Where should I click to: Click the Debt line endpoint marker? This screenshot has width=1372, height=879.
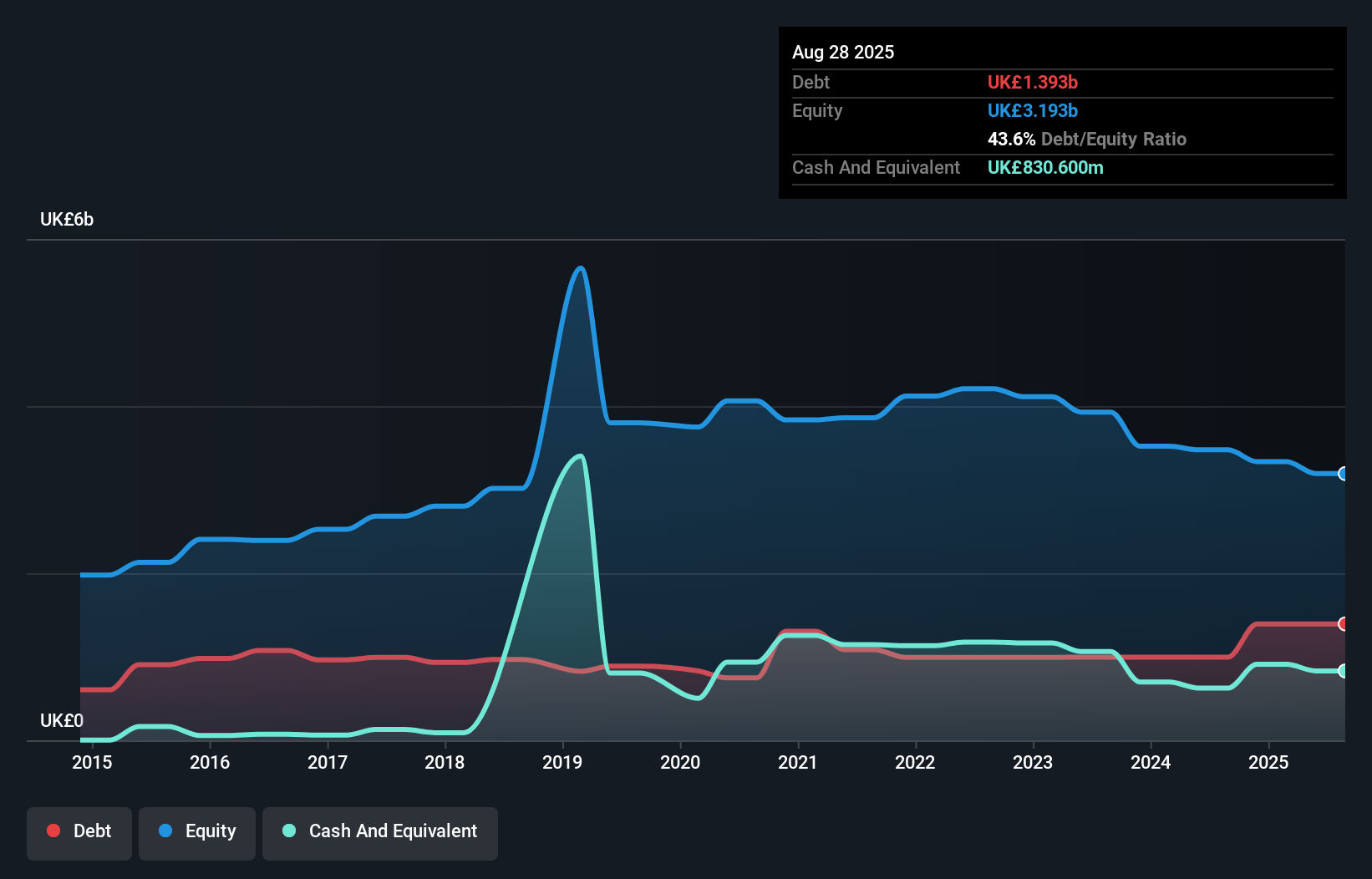tap(1344, 624)
